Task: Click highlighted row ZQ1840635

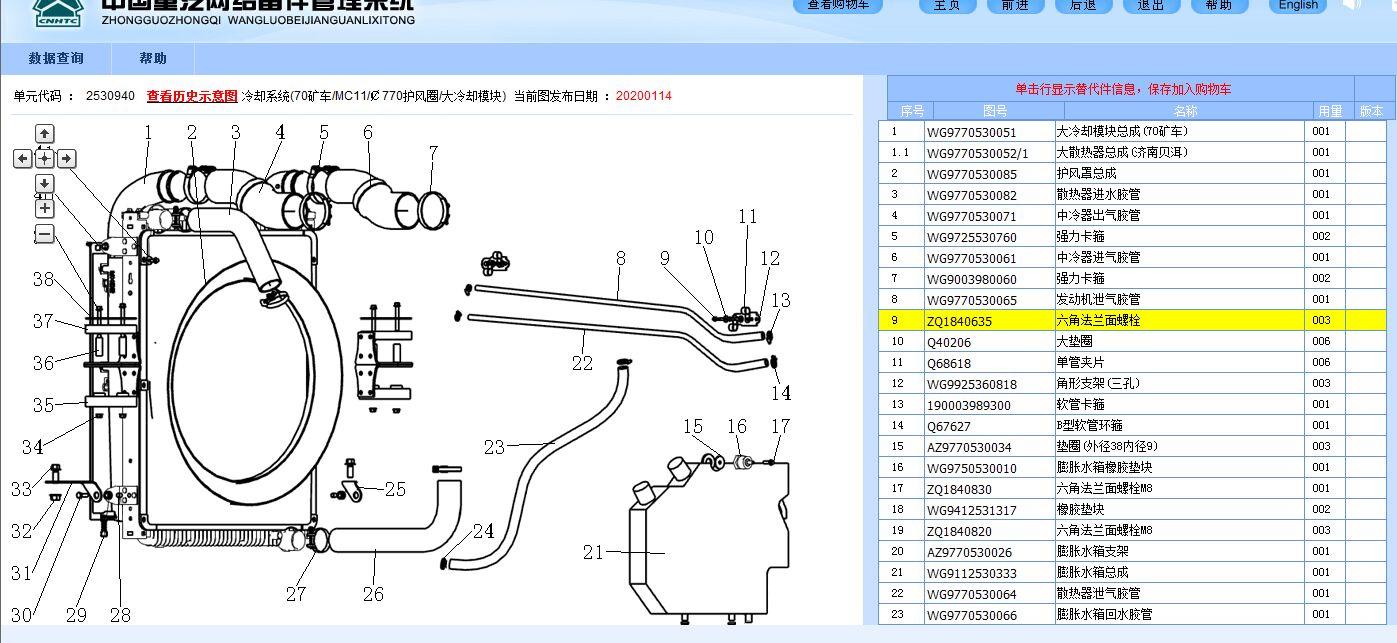Action: 1132,320
